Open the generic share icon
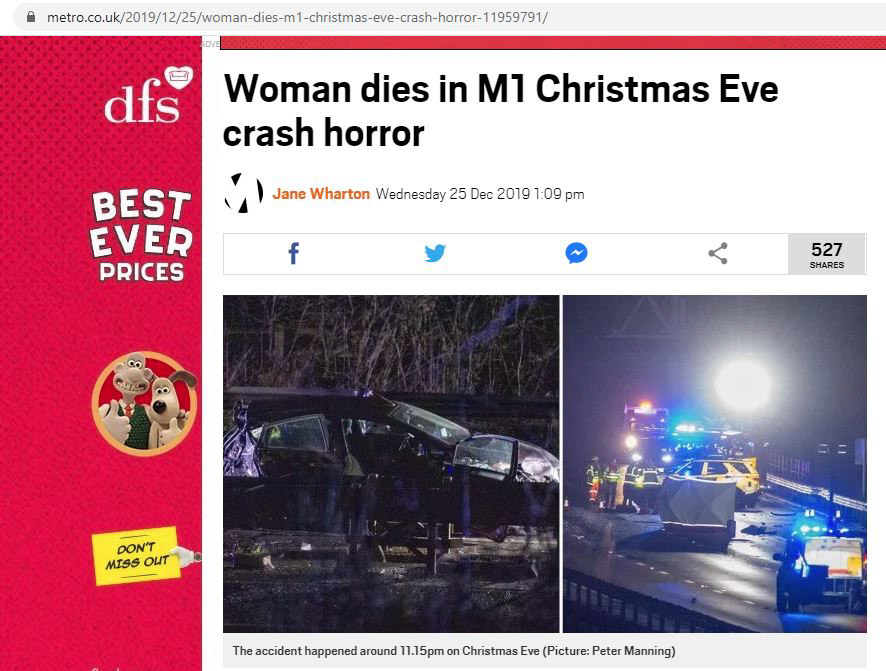This screenshot has width=886, height=671. [x=718, y=253]
